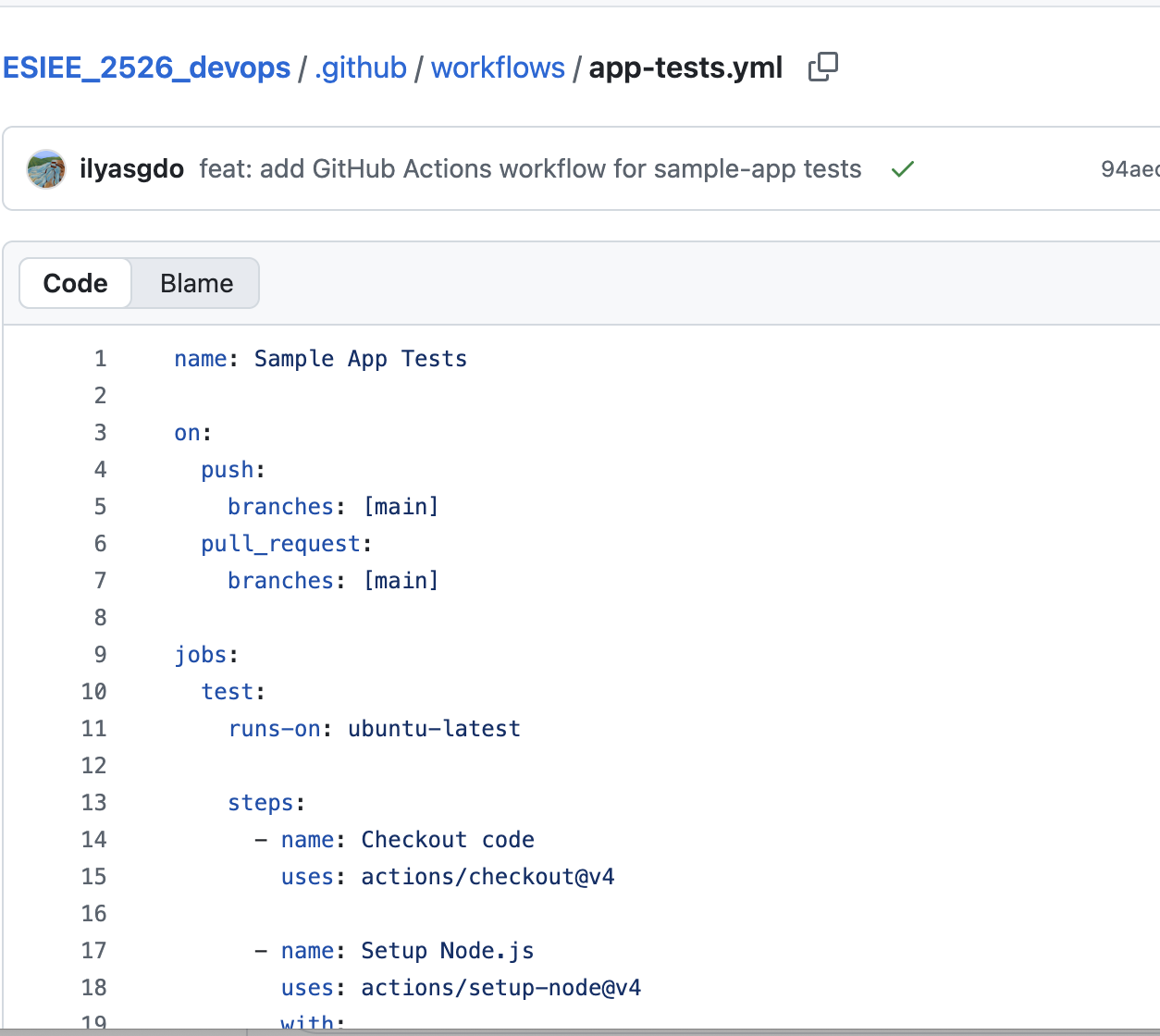Viewport: 1160px width, 1036px height.
Task: Switch to the Blame view tab
Action: [x=196, y=283]
